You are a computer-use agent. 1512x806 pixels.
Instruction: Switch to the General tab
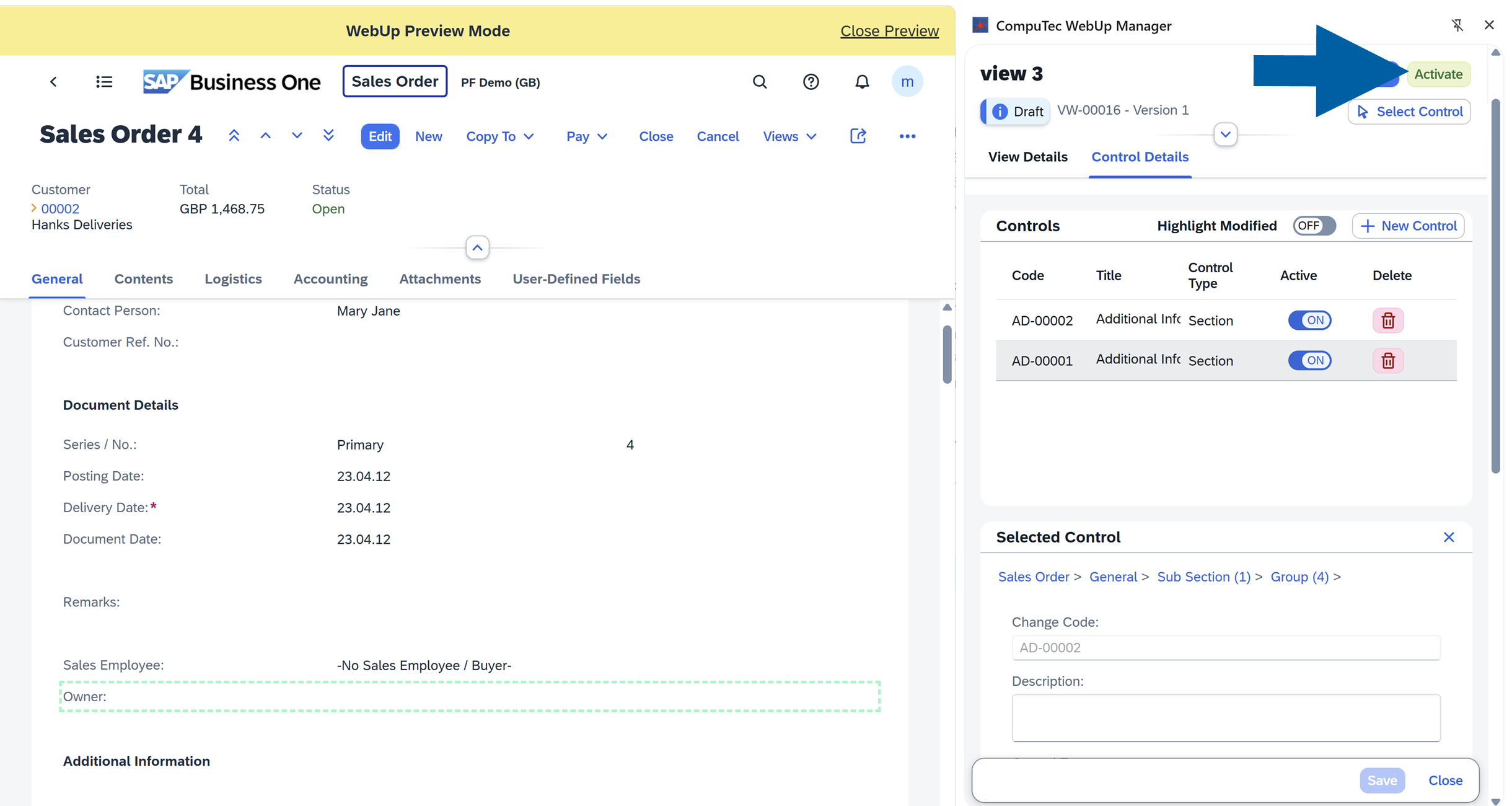pyautogui.click(x=57, y=279)
